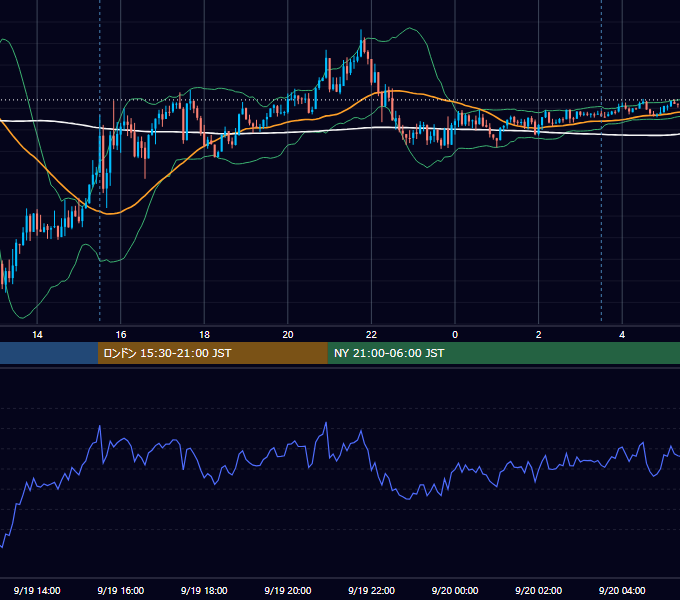The height and width of the screenshot is (600, 680).
Task: Click the 22 hour axis label
Action: [371, 335]
